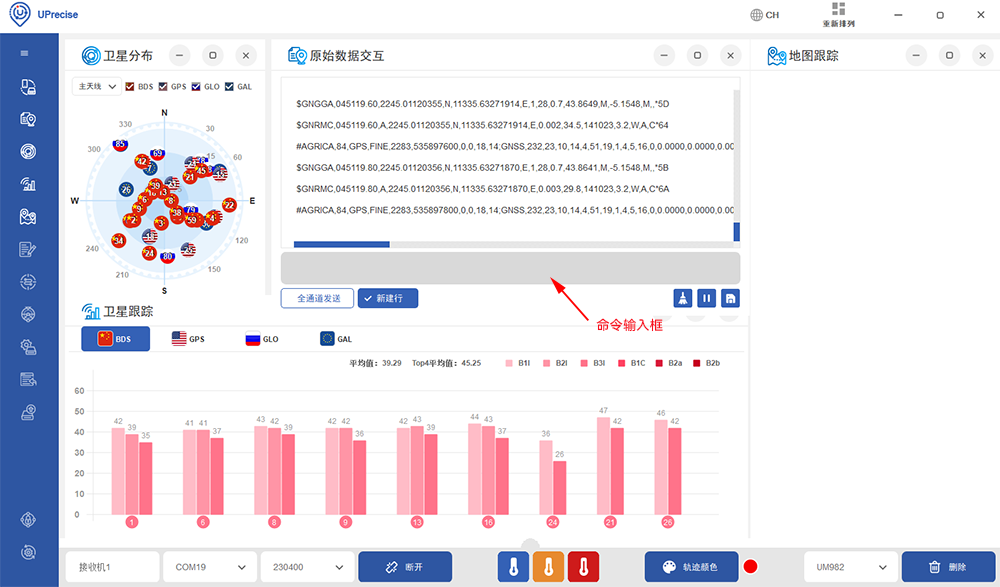The width and height of the screenshot is (1000, 587).
Task: Toggle the hamburger menu in the sidebar
Action: 24,53
